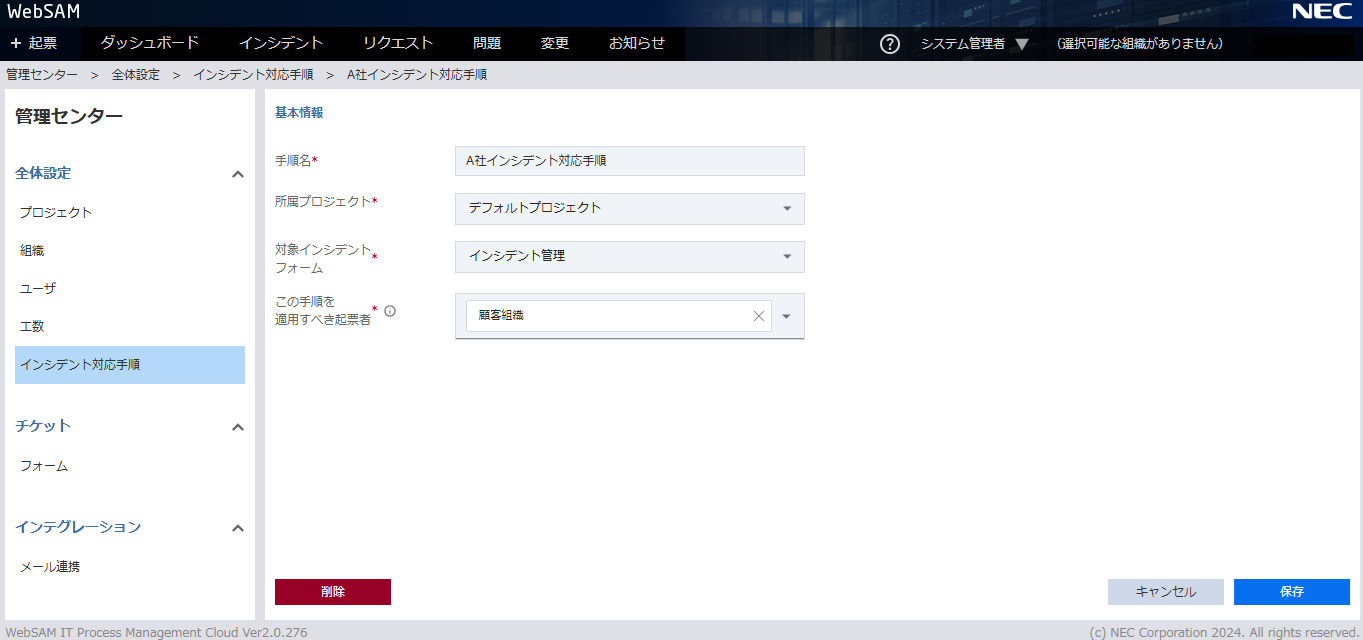The width and height of the screenshot is (1363, 640).
Task: Expand the 起票者 selection dropdown arrow
Action: [x=787, y=316]
